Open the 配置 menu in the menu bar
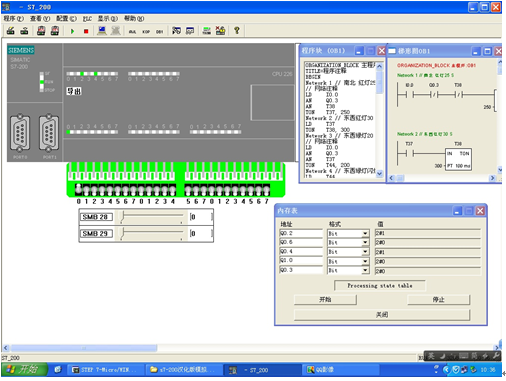Viewport: 506px width, 381px height. [66, 19]
